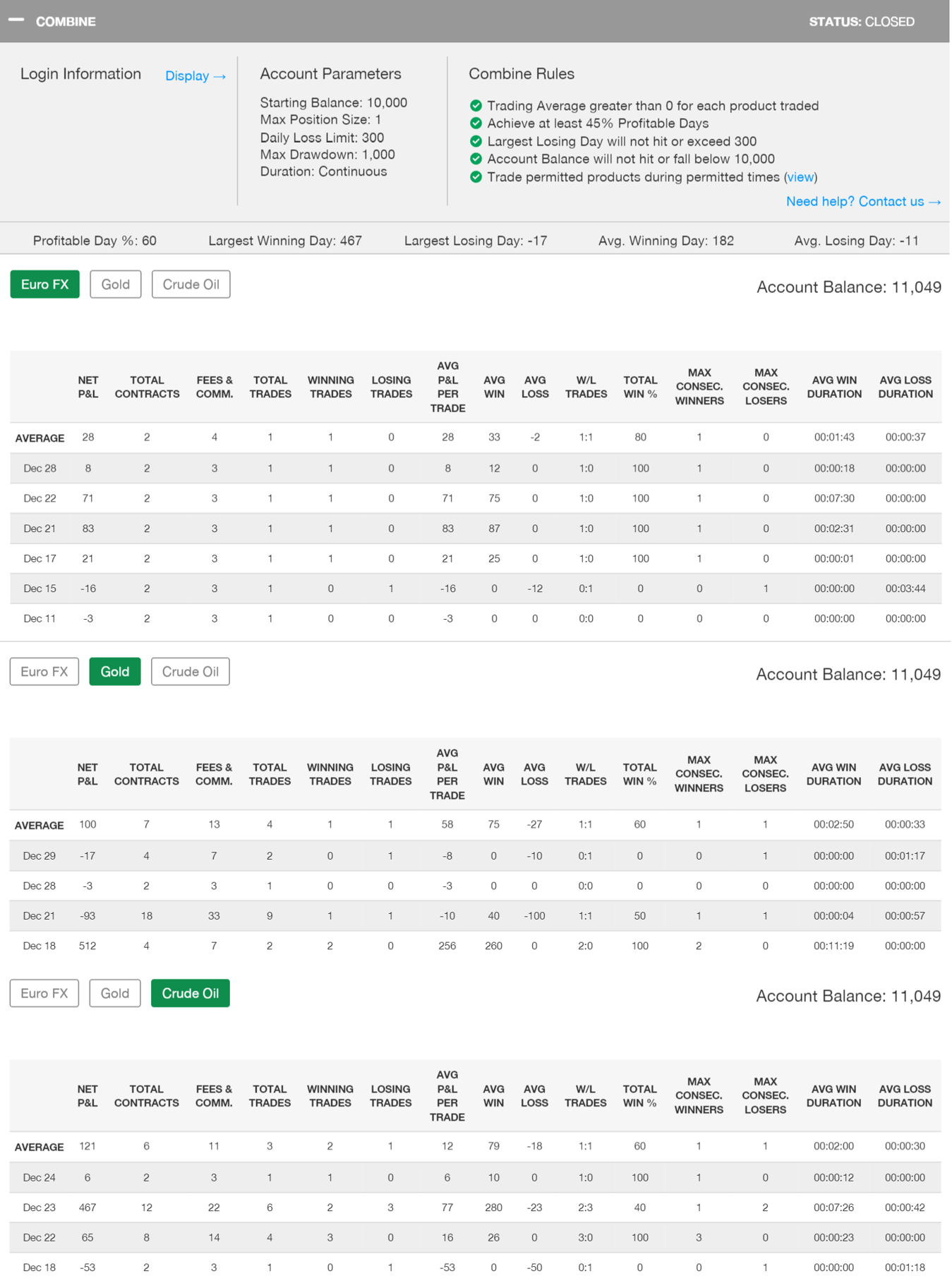Click the Largest Winning Day: 467 statistic
952x1288 pixels.
[284, 241]
